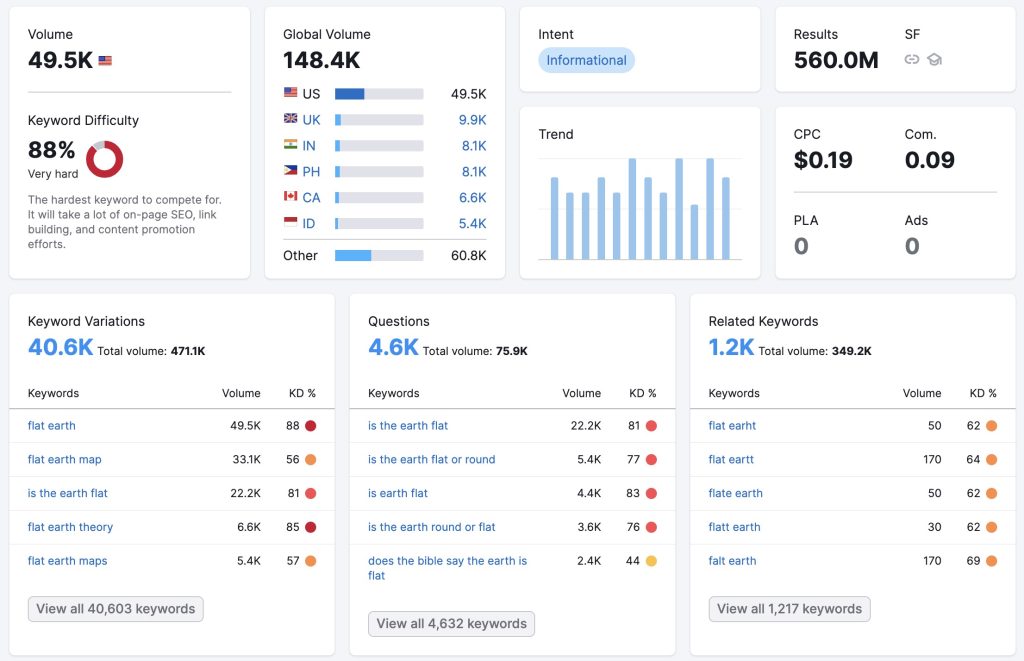Open the IN country link
Screen dimensions: 1024x661
(309, 146)
